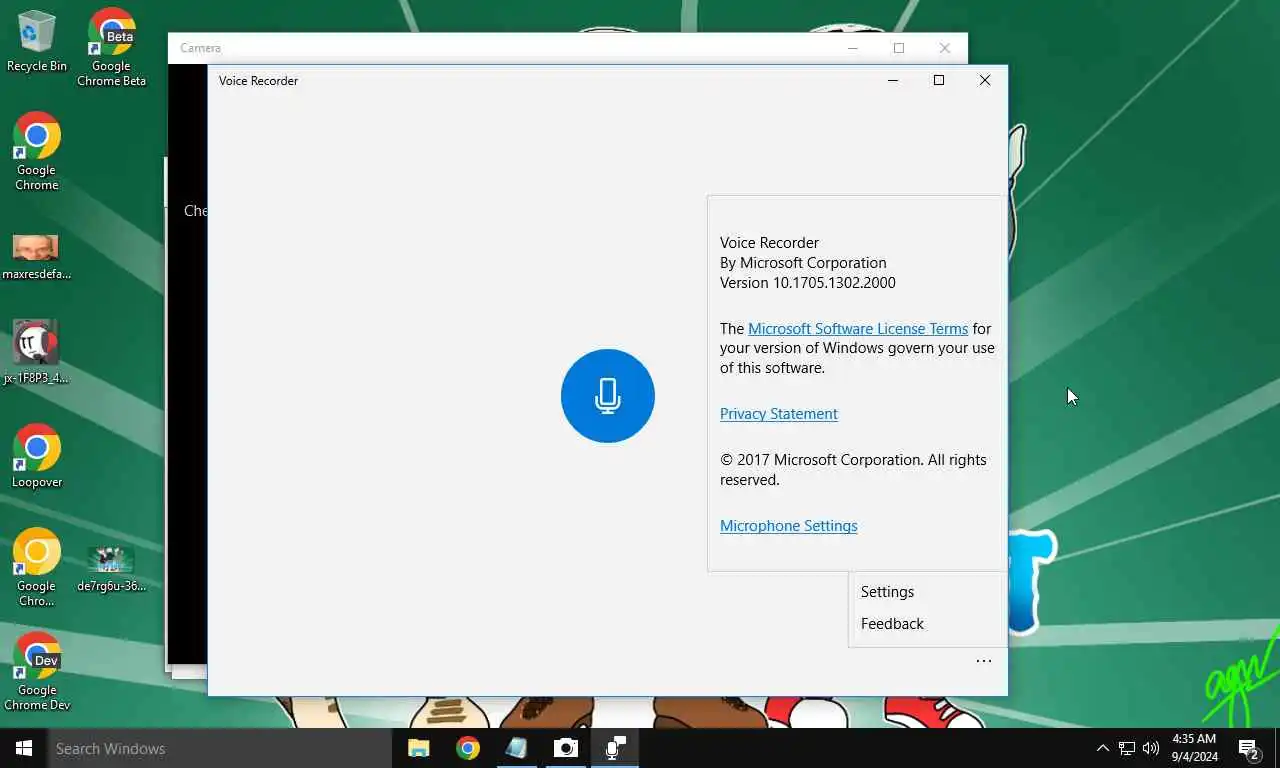Open the notepad-like app on the taskbar
1280x768 pixels.
tap(517, 748)
